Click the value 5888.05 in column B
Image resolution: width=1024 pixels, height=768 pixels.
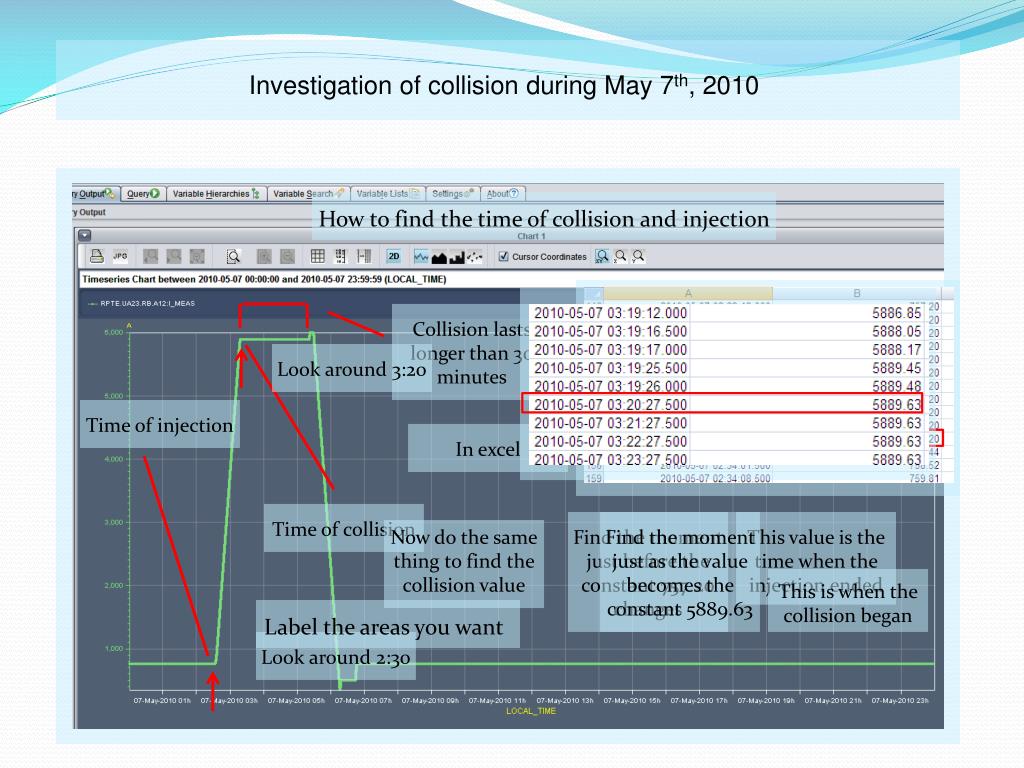click(x=896, y=332)
